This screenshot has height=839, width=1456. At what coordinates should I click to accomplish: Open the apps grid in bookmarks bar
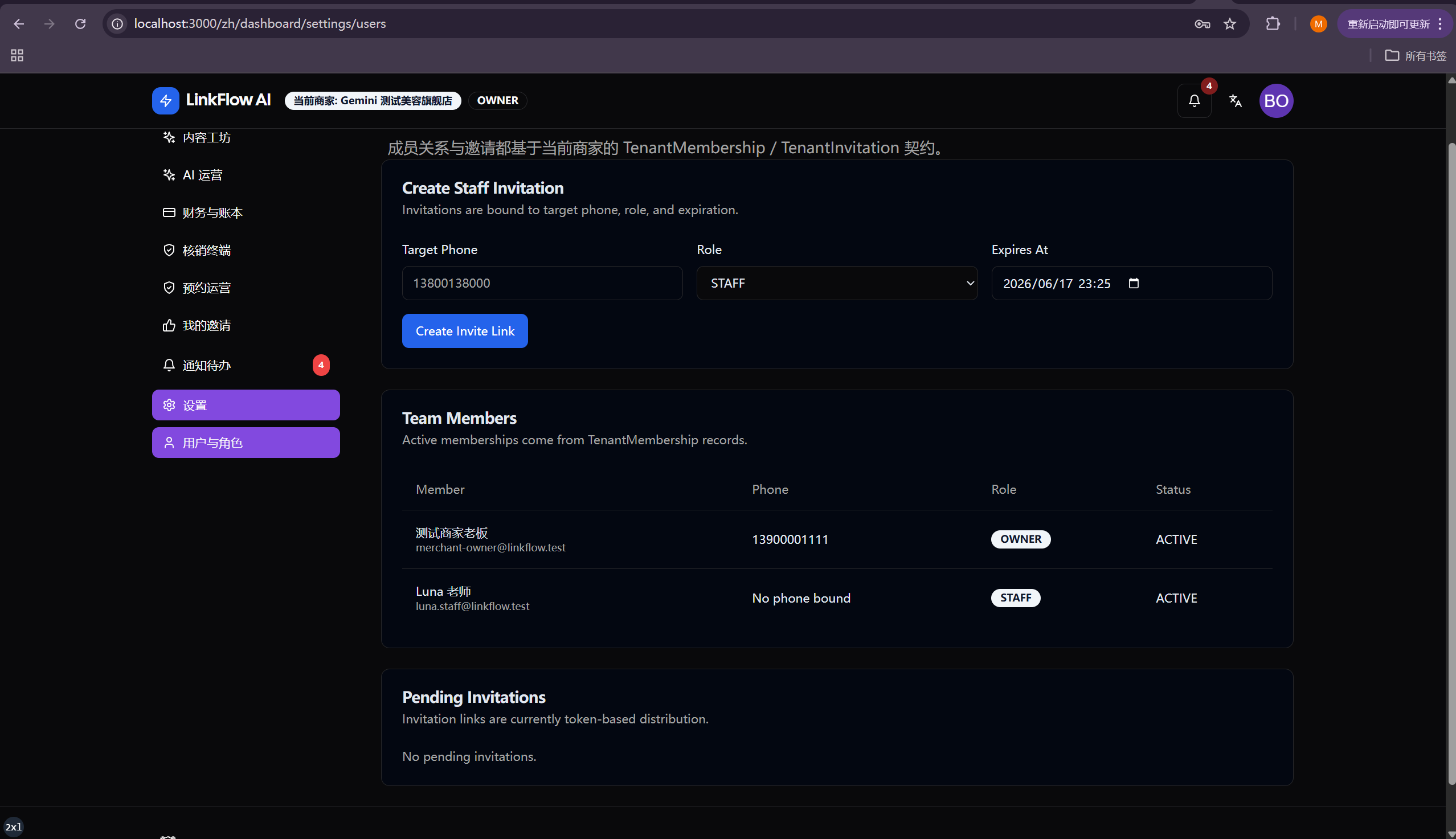[17, 55]
